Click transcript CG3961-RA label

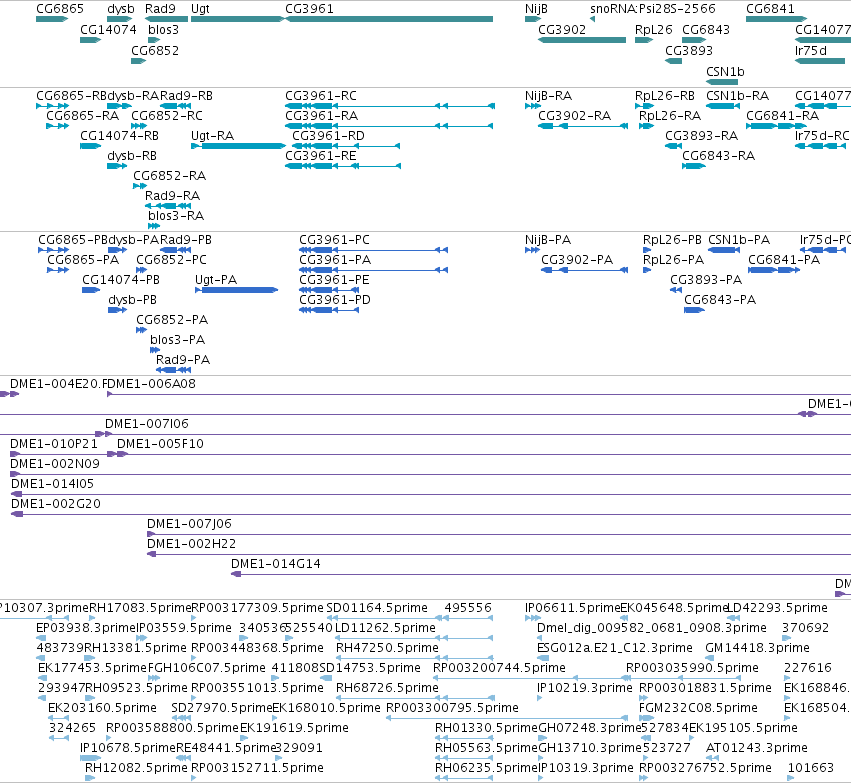click(321, 116)
